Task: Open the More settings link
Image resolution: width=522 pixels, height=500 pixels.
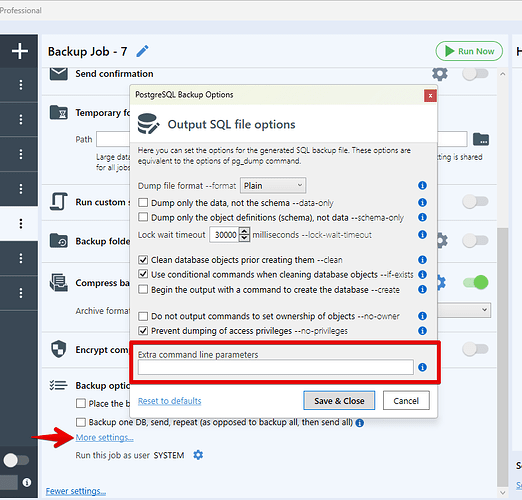Action: click(104, 437)
